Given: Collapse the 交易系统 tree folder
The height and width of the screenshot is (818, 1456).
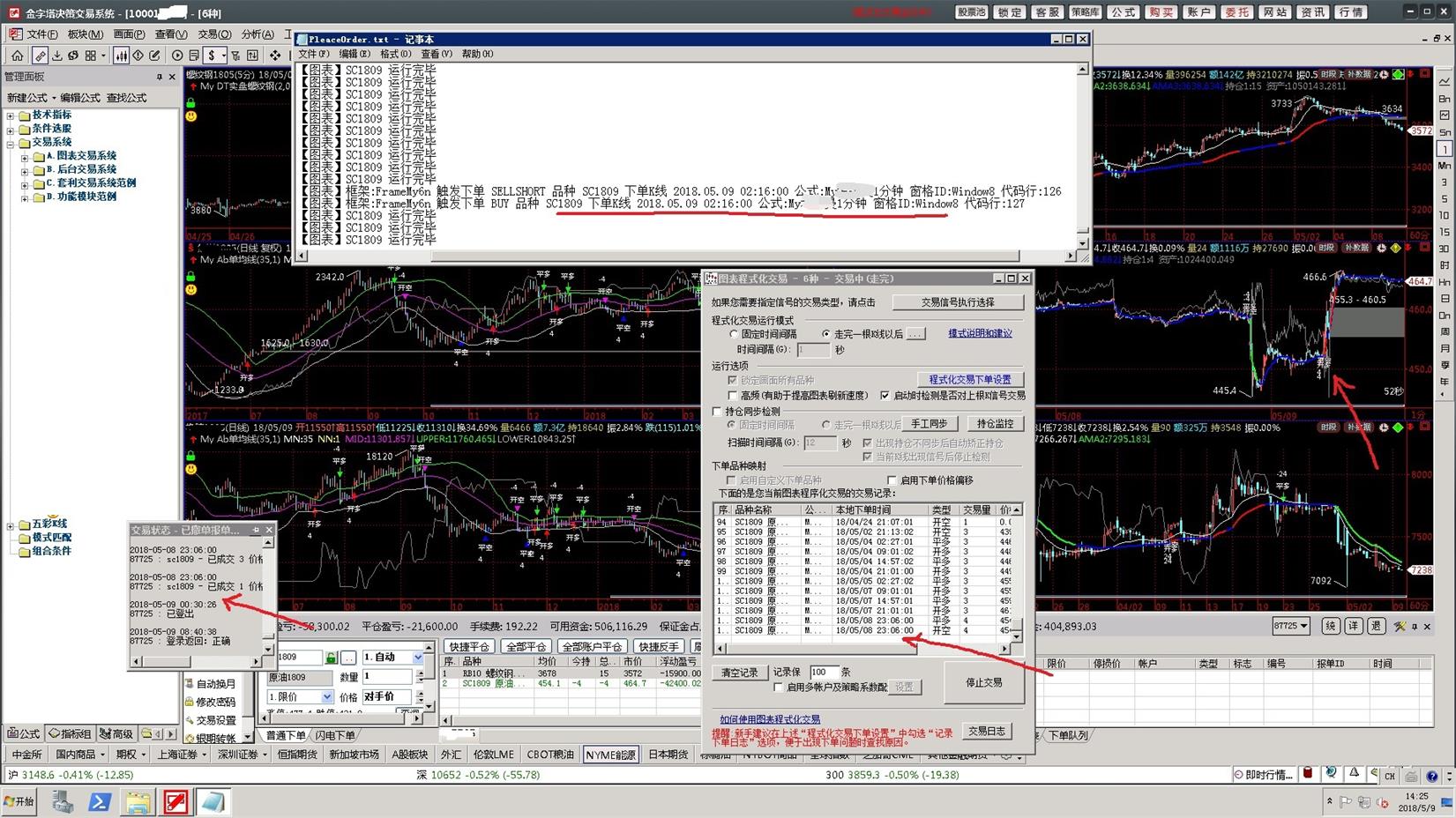Looking at the screenshot, I should pyautogui.click(x=11, y=143).
